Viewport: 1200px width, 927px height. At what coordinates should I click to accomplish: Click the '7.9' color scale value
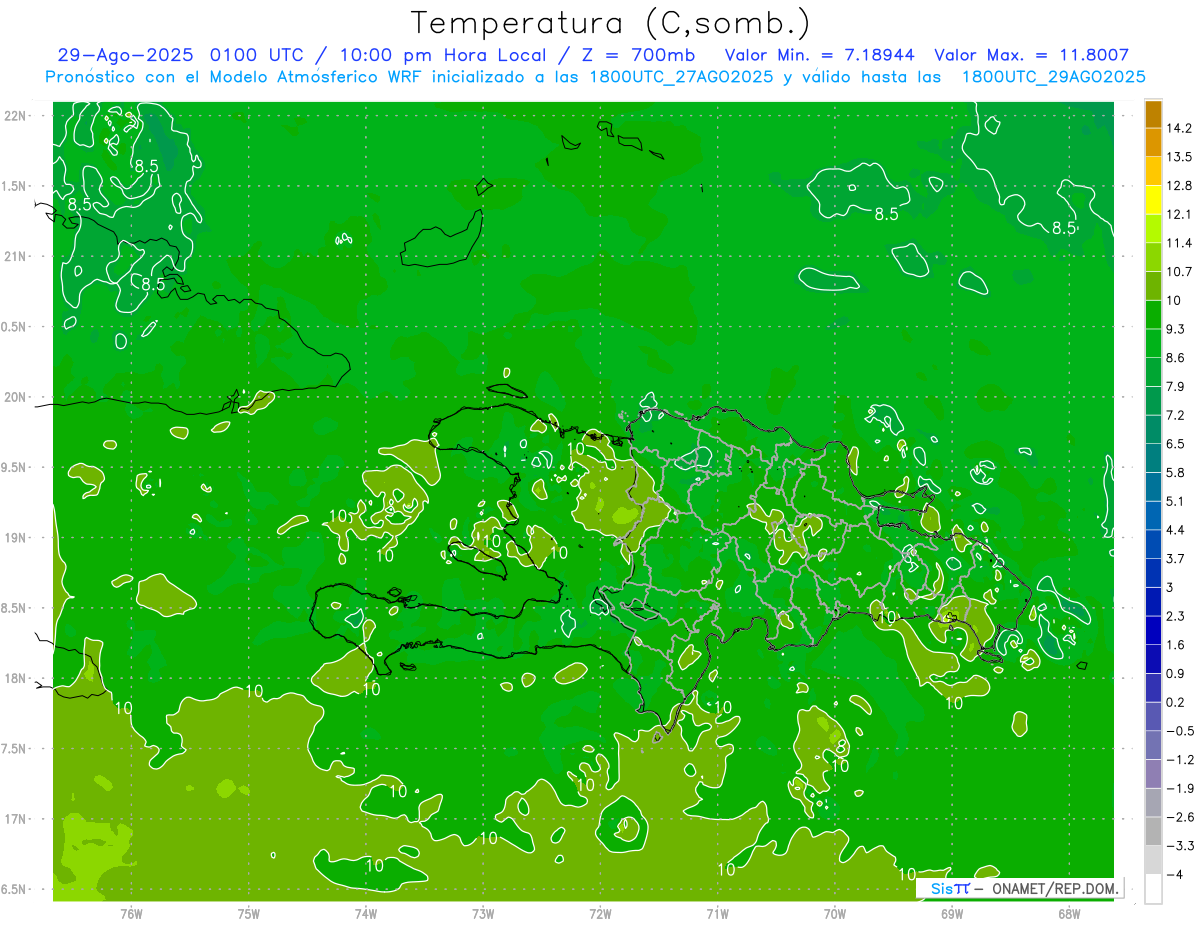(x=1175, y=387)
